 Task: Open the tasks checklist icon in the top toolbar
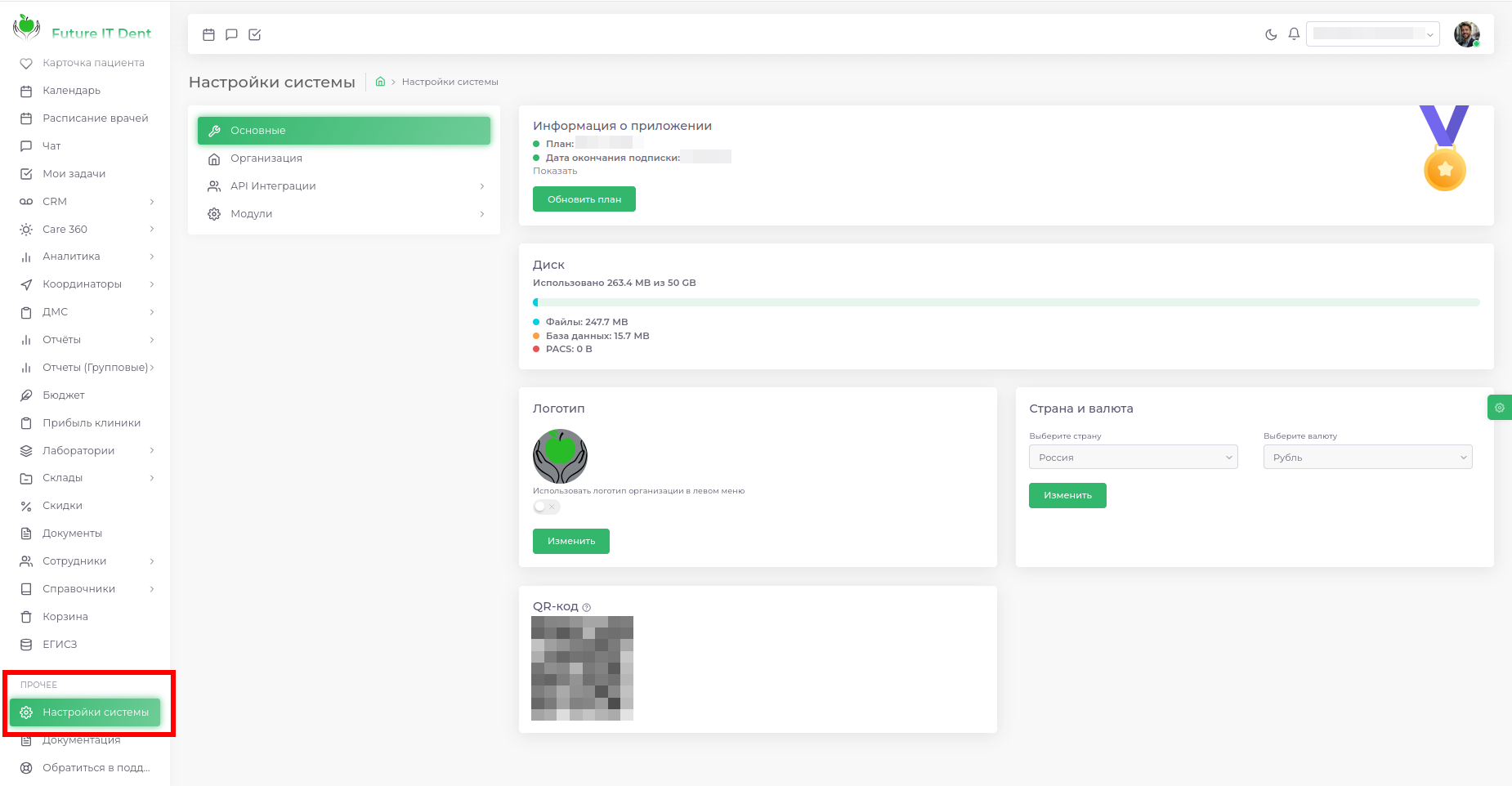coord(255,34)
